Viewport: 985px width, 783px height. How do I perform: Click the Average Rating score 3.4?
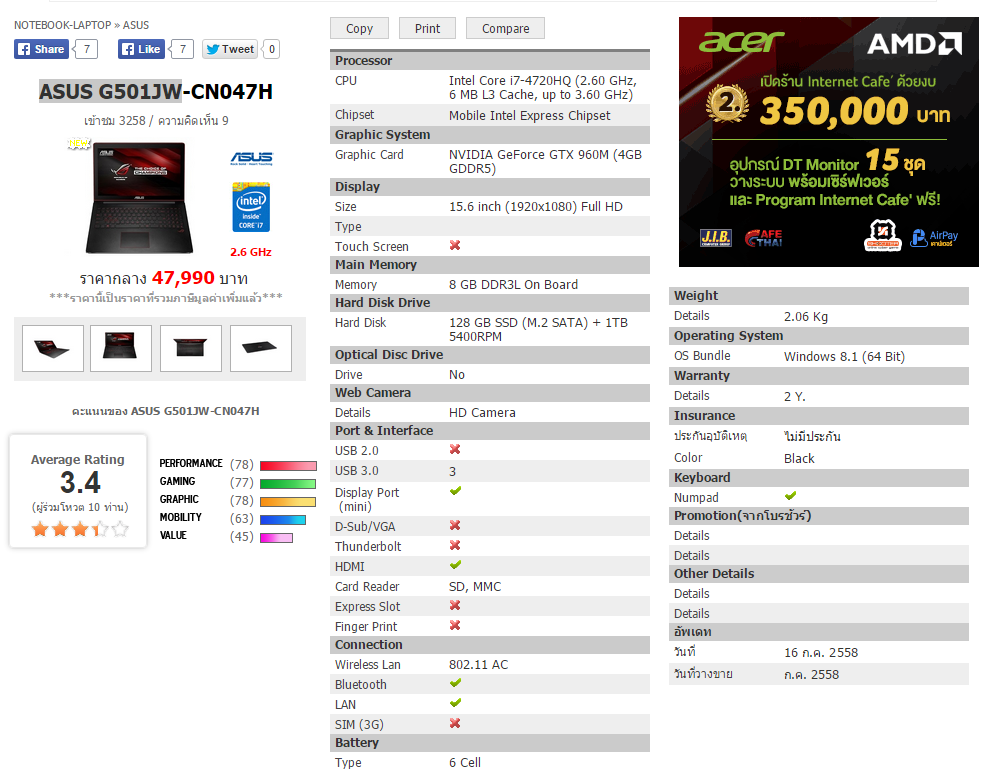[x=80, y=483]
